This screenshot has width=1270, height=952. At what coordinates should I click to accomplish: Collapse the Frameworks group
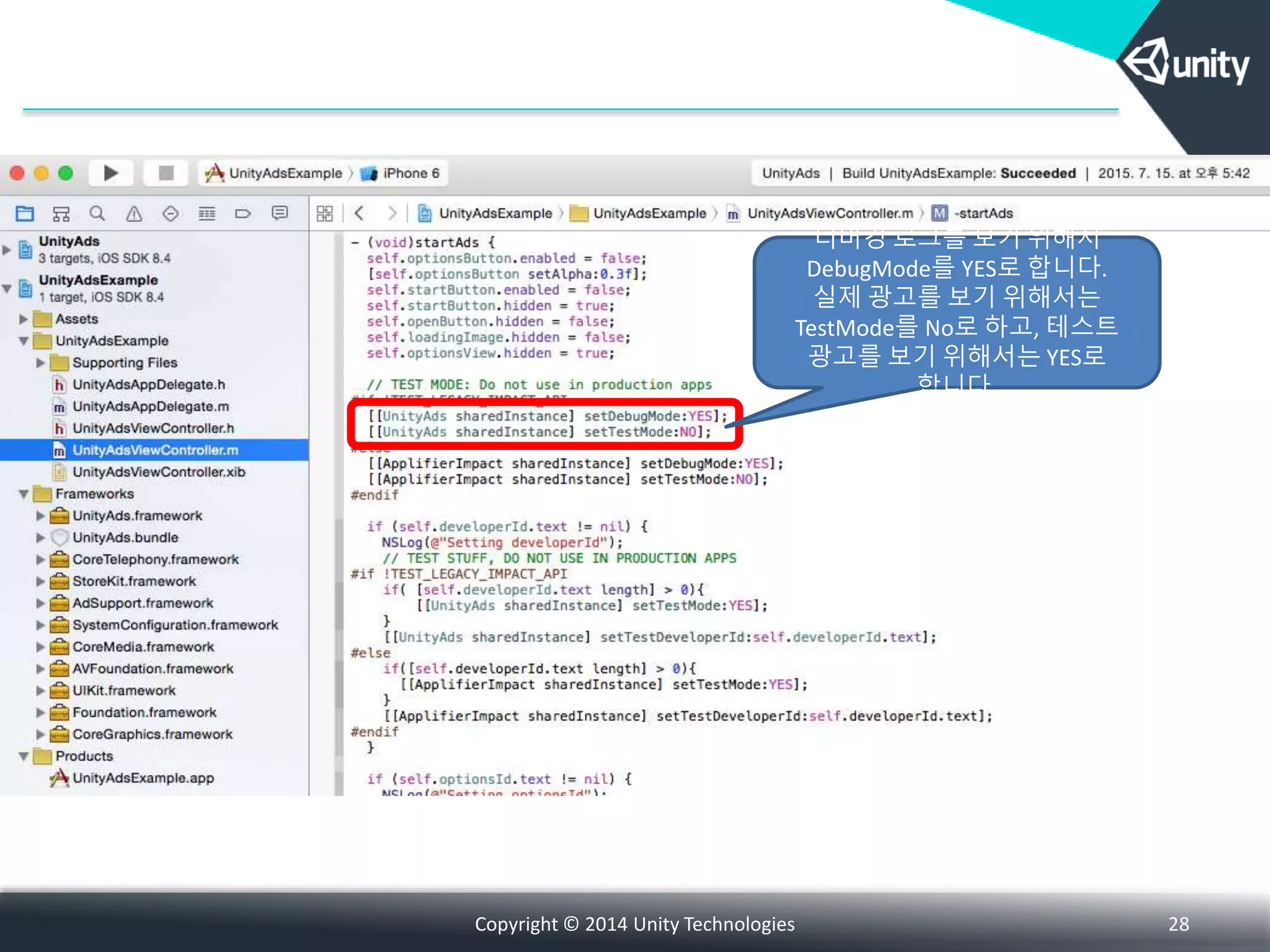pos(24,494)
